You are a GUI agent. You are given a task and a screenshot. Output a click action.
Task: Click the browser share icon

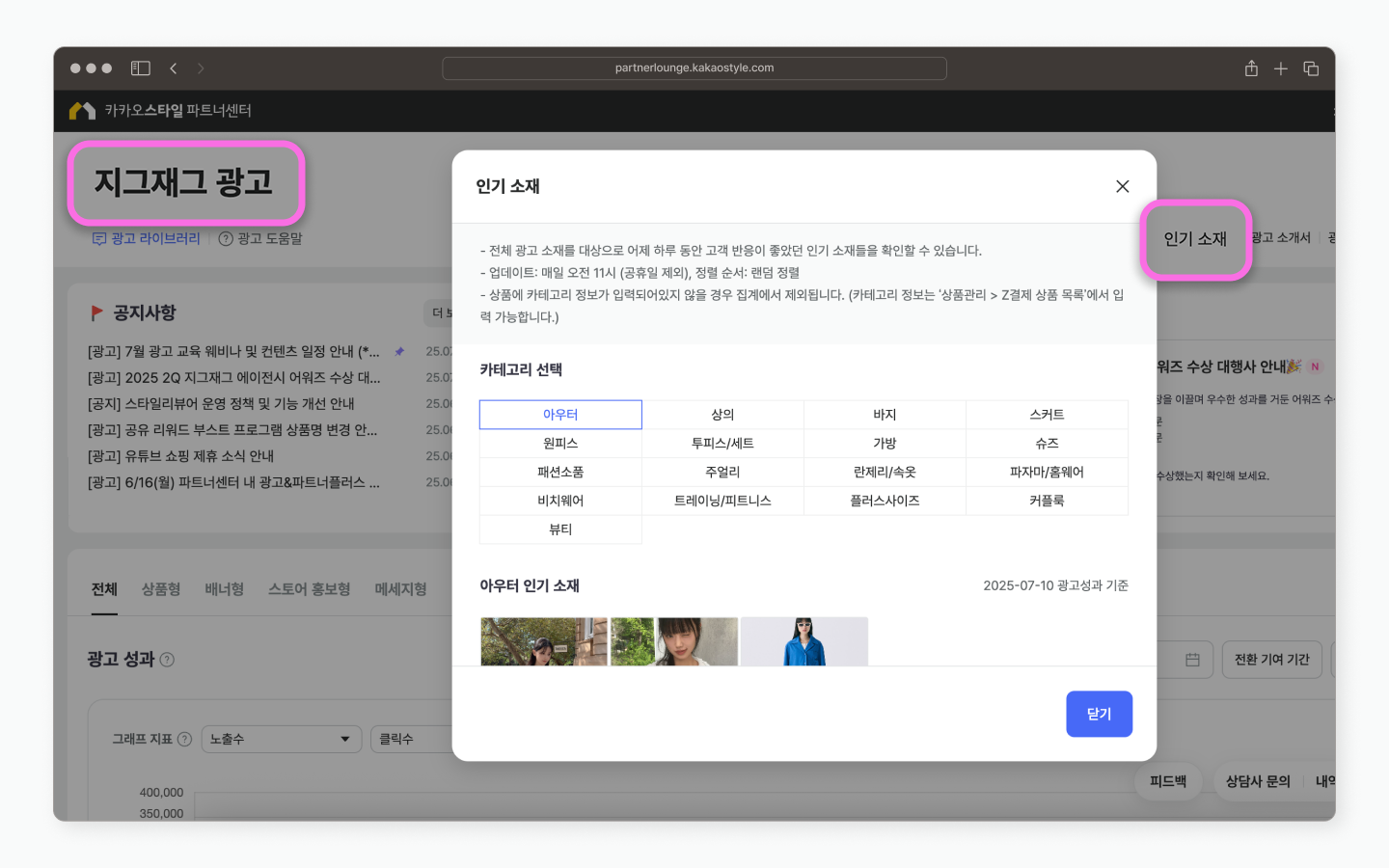pos(1251,68)
